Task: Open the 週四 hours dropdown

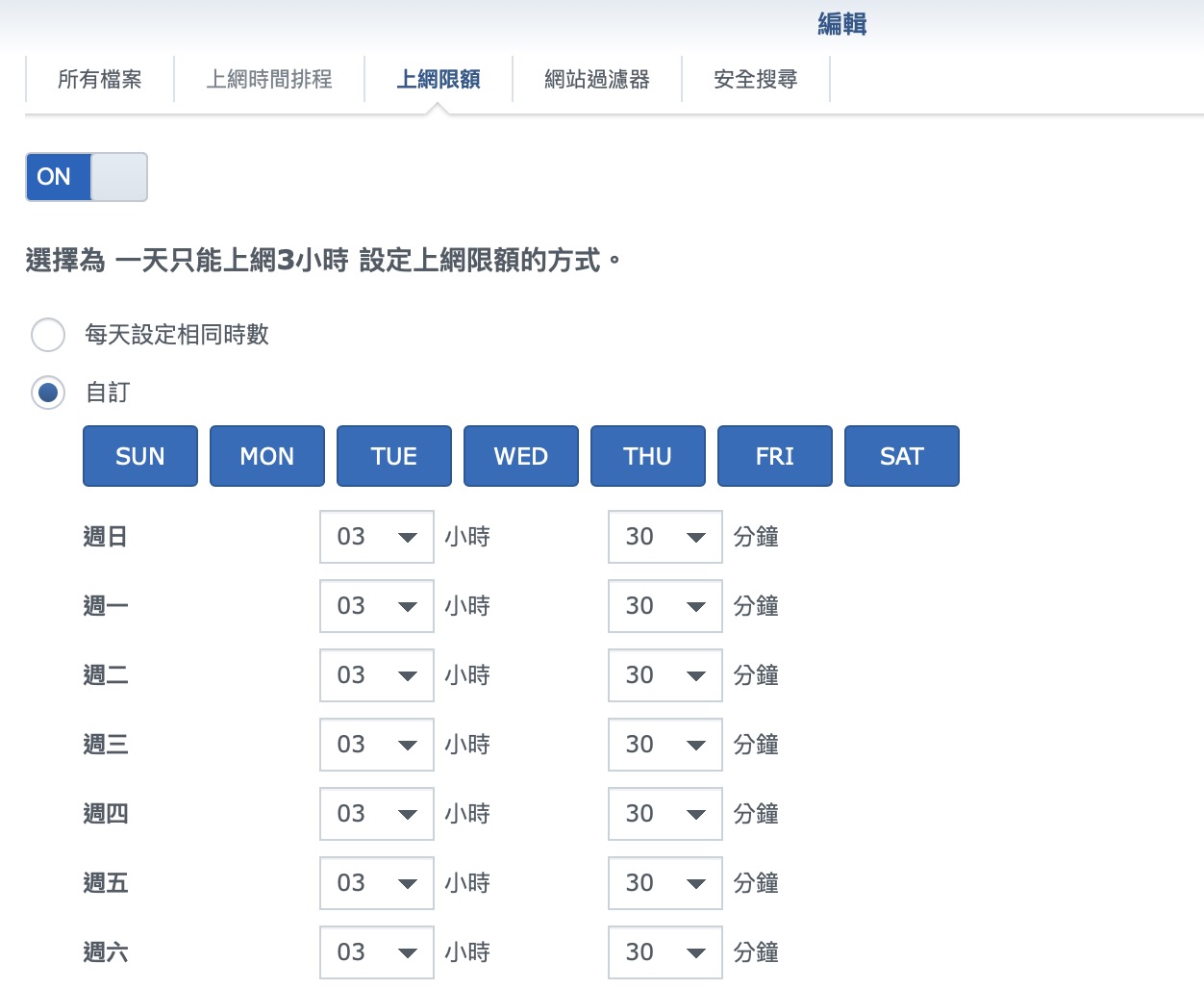Action: pyautogui.click(x=377, y=814)
